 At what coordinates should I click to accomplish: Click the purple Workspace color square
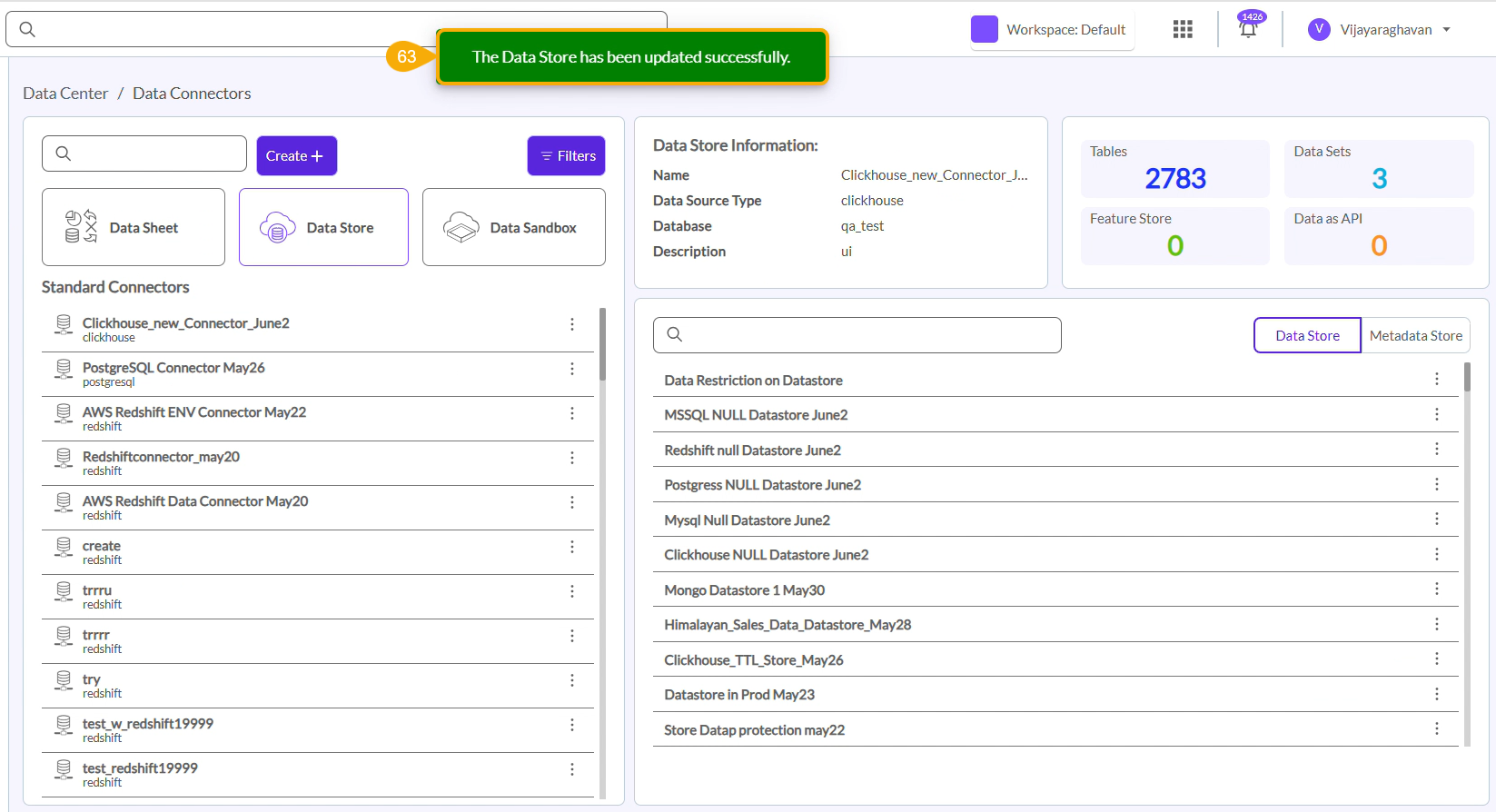pyautogui.click(x=984, y=29)
